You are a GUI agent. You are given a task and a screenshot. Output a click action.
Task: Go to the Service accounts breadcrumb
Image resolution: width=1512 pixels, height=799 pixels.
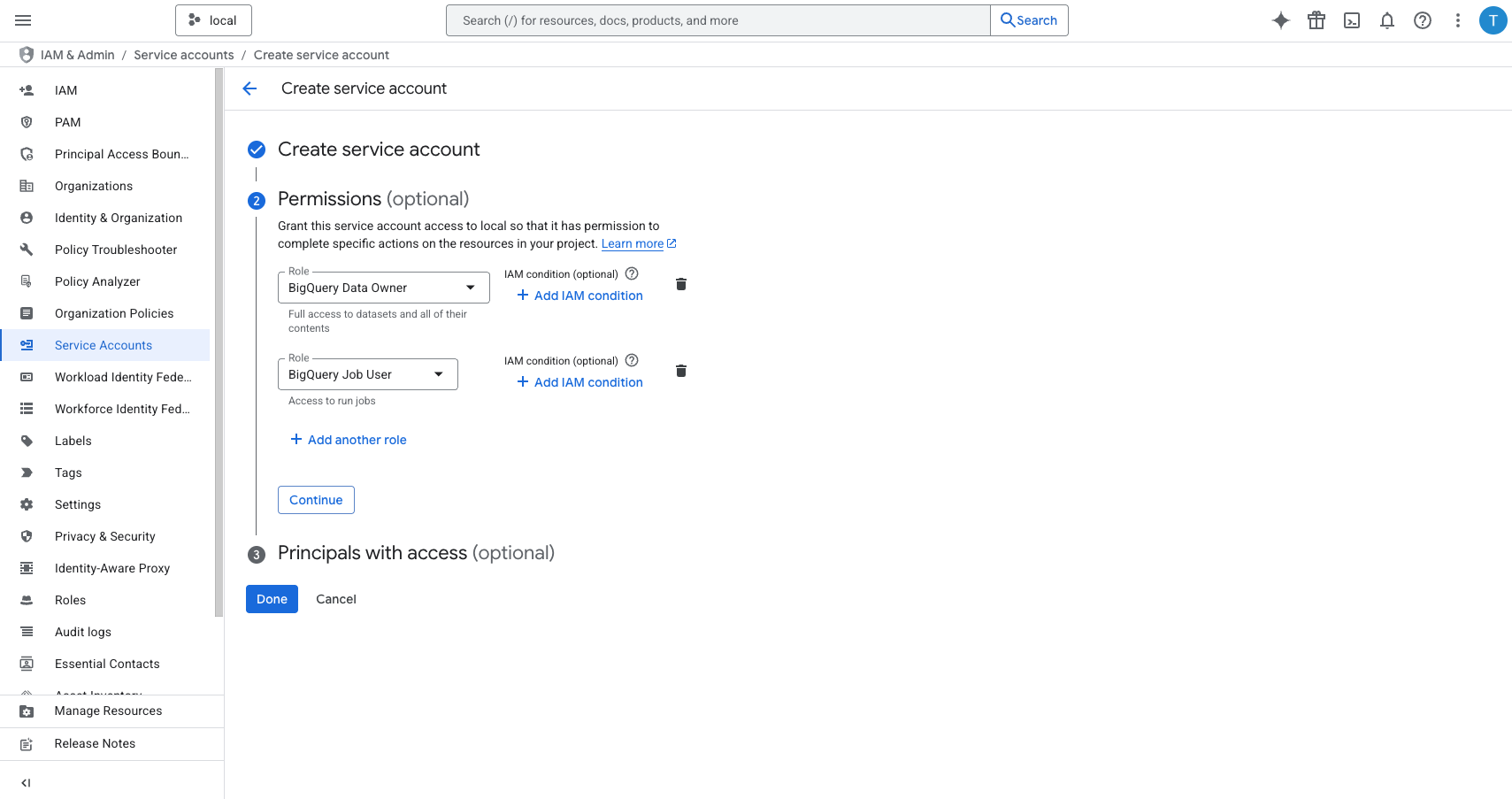[184, 55]
